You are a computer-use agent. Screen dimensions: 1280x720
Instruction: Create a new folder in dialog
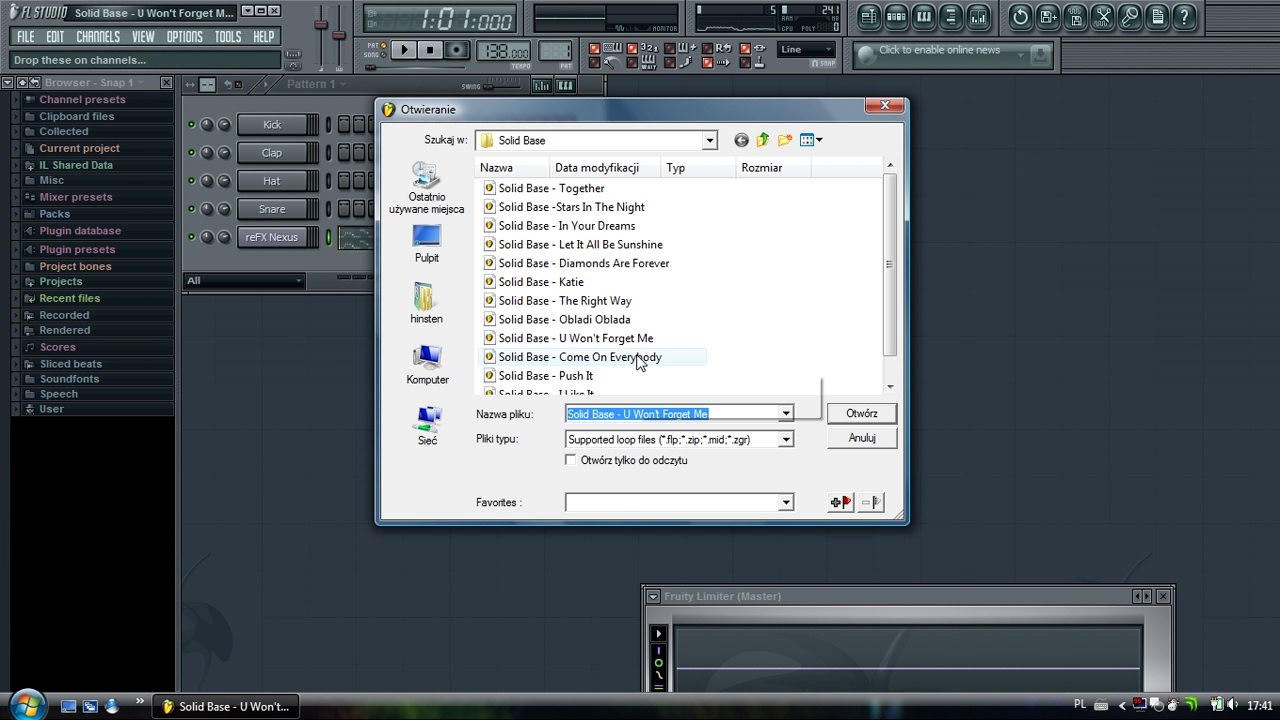coord(785,140)
